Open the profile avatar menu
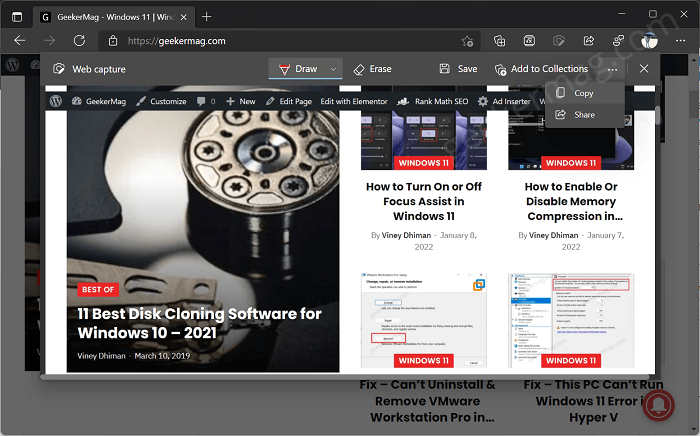Screen dimensions: 700x436 pyautogui.click(x=650, y=41)
